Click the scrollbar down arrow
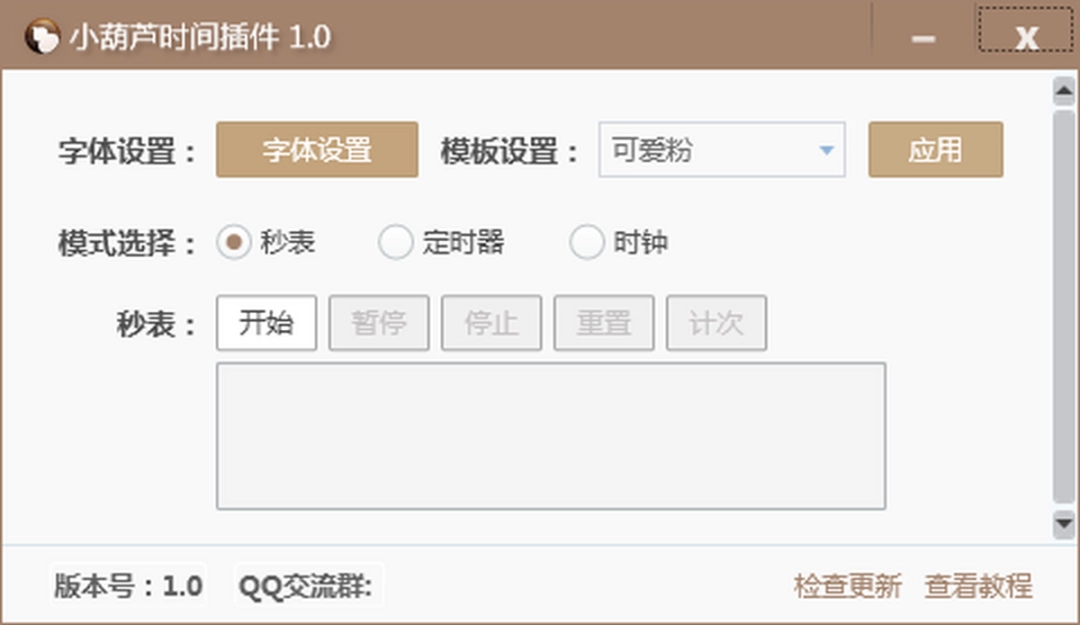 pos(1063,524)
